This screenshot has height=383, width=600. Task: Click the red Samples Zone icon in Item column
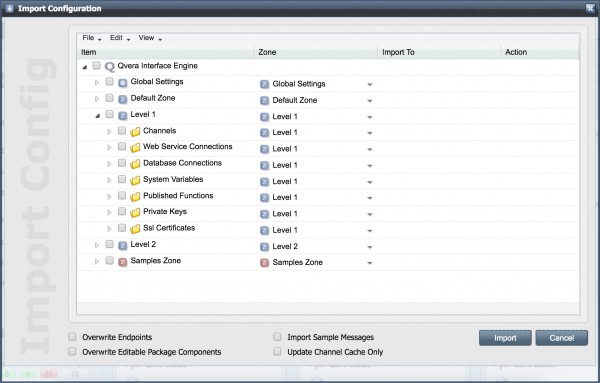122,262
